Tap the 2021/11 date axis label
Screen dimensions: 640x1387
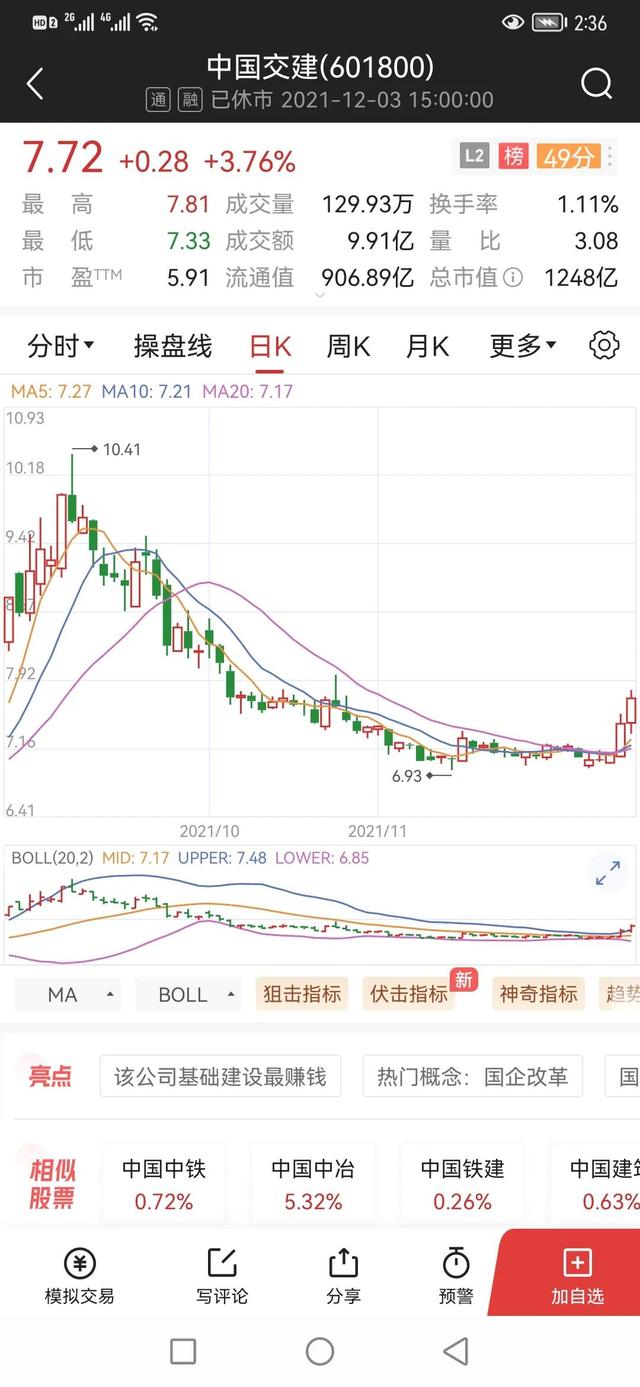378,830
